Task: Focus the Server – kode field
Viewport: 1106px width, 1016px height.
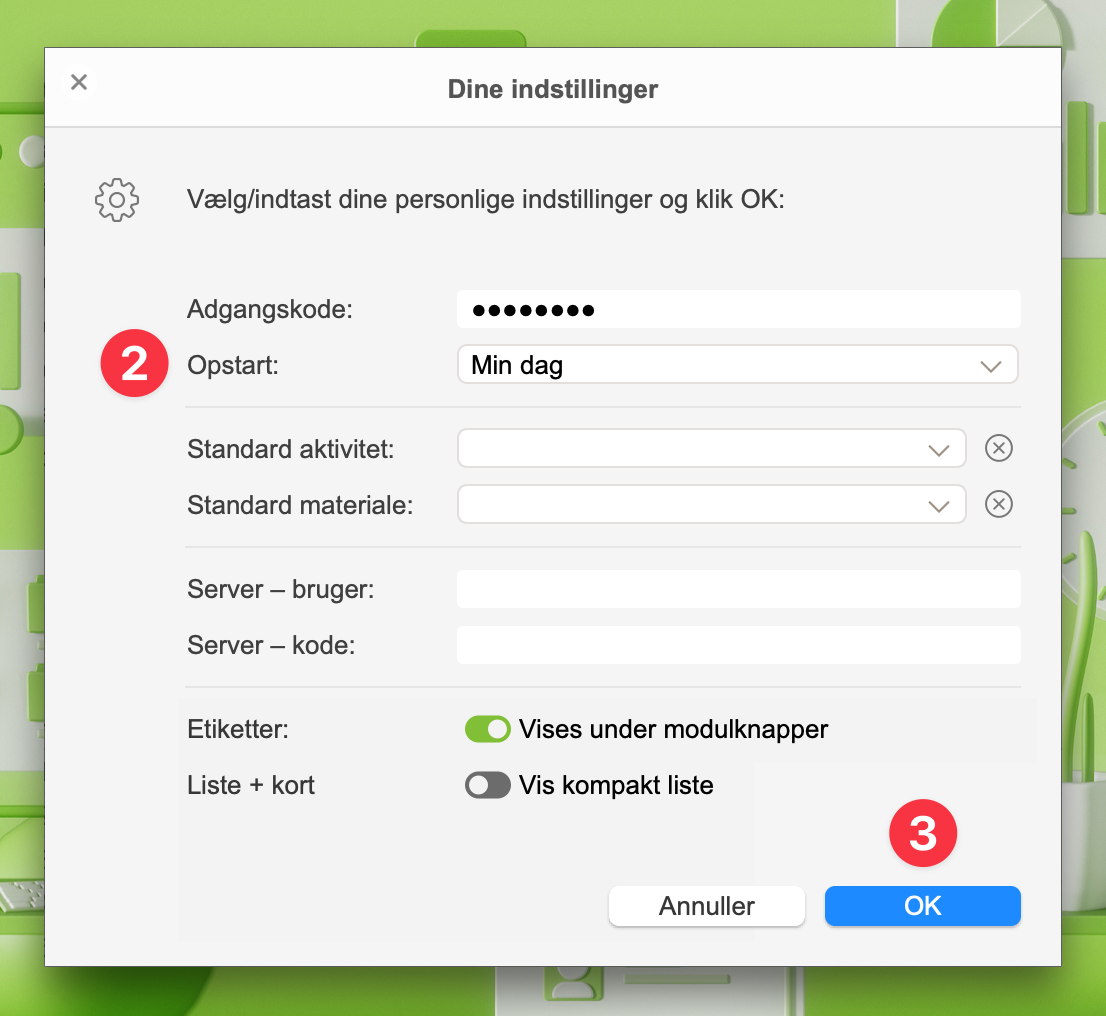Action: tap(739, 645)
